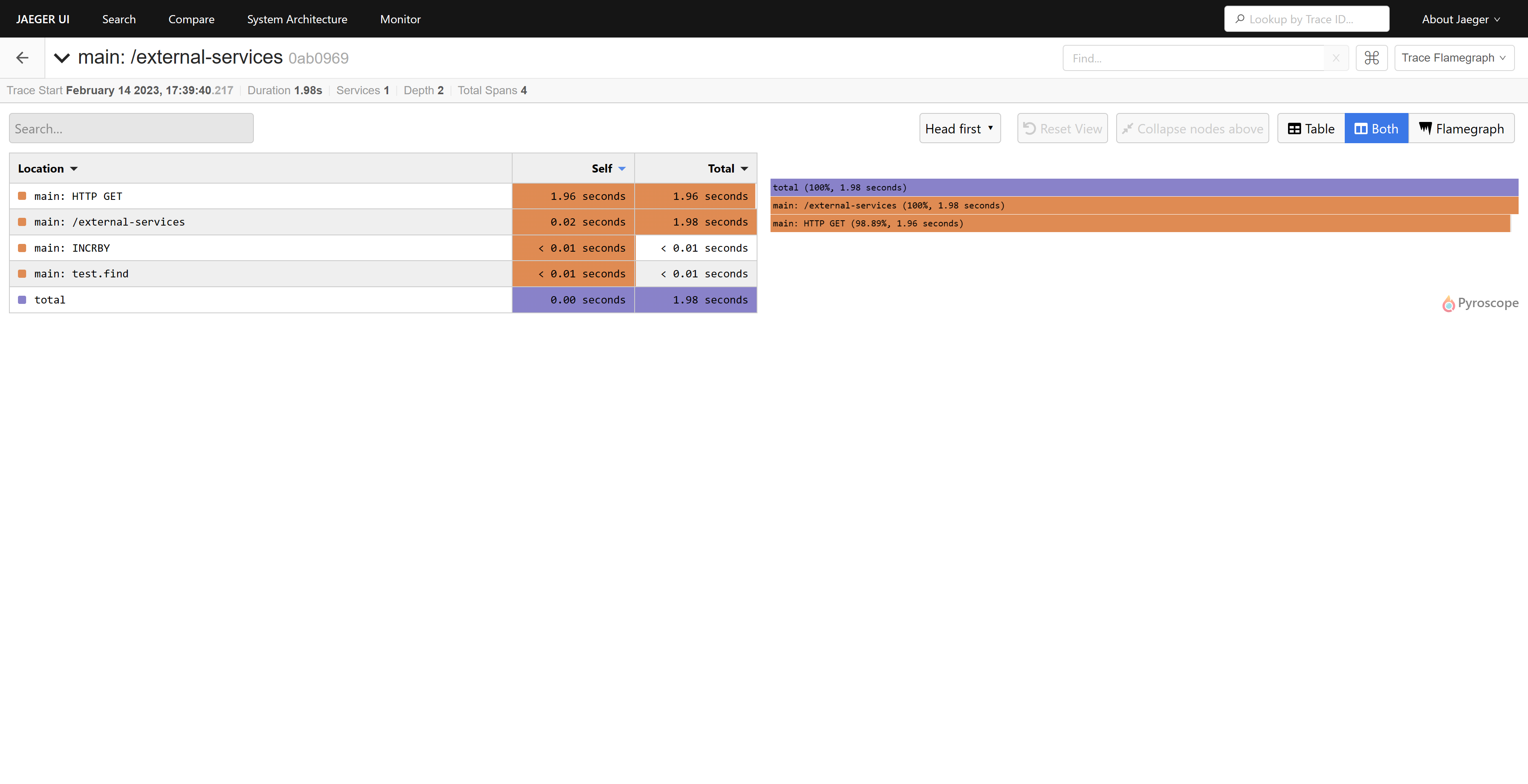Open the System Architecture nav item

pyautogui.click(x=297, y=19)
